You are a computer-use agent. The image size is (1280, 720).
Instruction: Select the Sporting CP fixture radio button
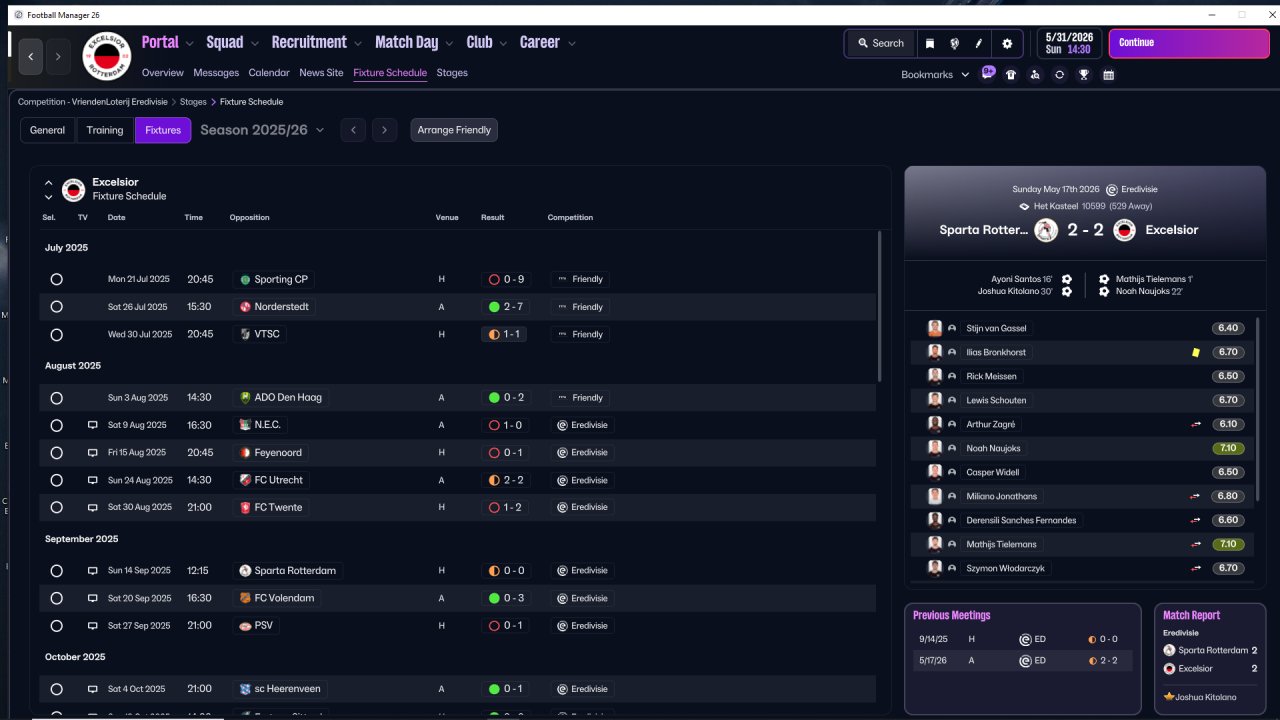(56, 280)
